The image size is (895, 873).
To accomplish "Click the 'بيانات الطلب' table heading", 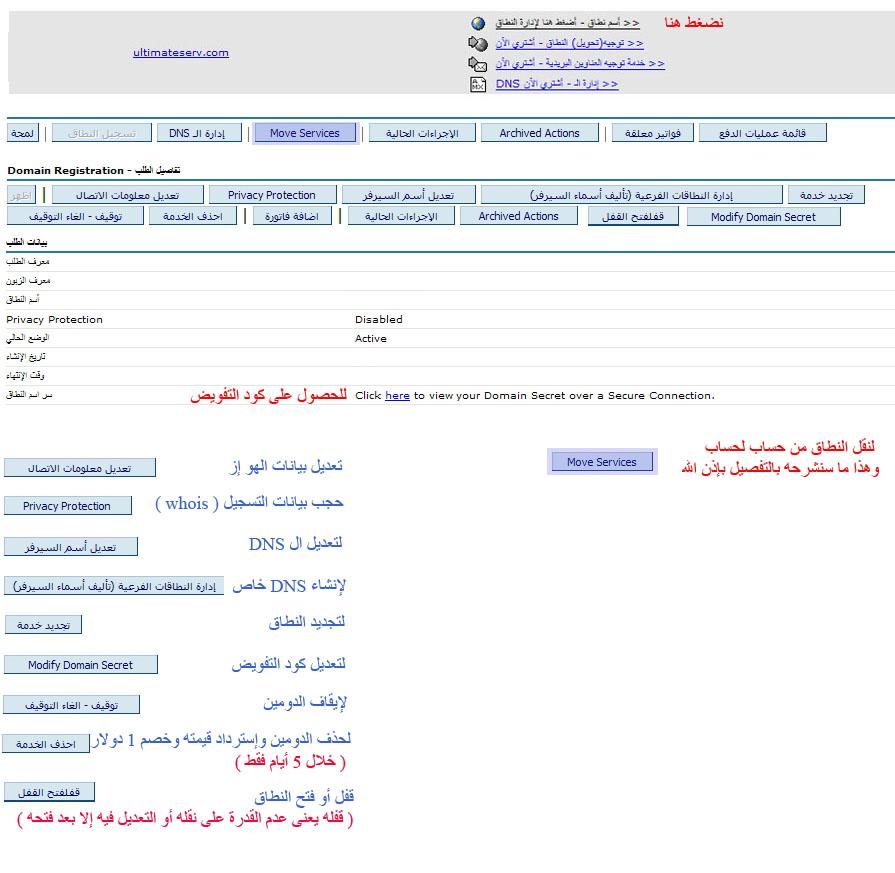I will point(27,242).
